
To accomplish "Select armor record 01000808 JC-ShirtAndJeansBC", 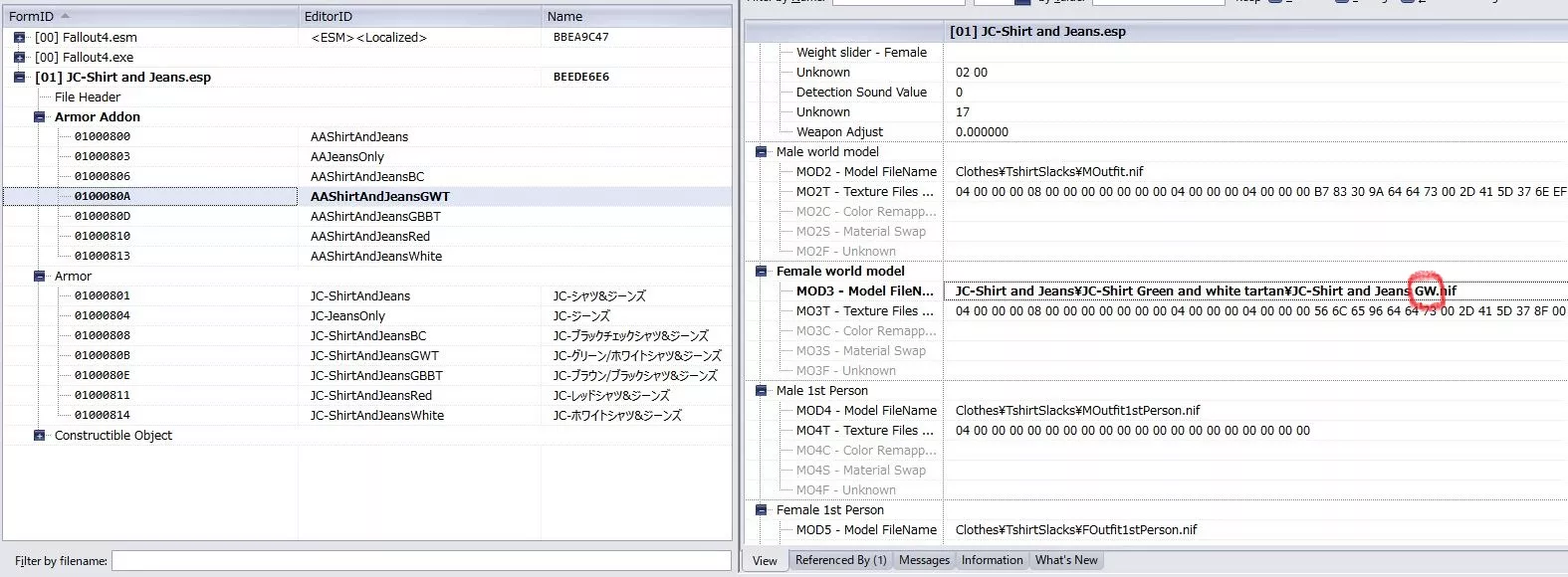I will pos(367,335).
